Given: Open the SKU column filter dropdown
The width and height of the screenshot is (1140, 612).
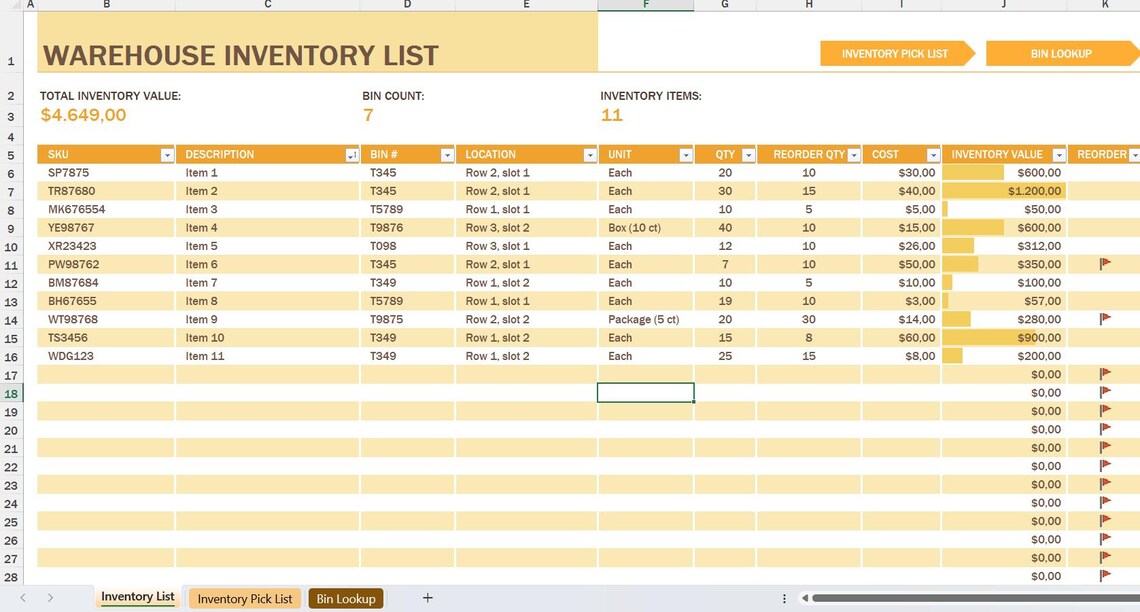Looking at the screenshot, I should (167, 154).
